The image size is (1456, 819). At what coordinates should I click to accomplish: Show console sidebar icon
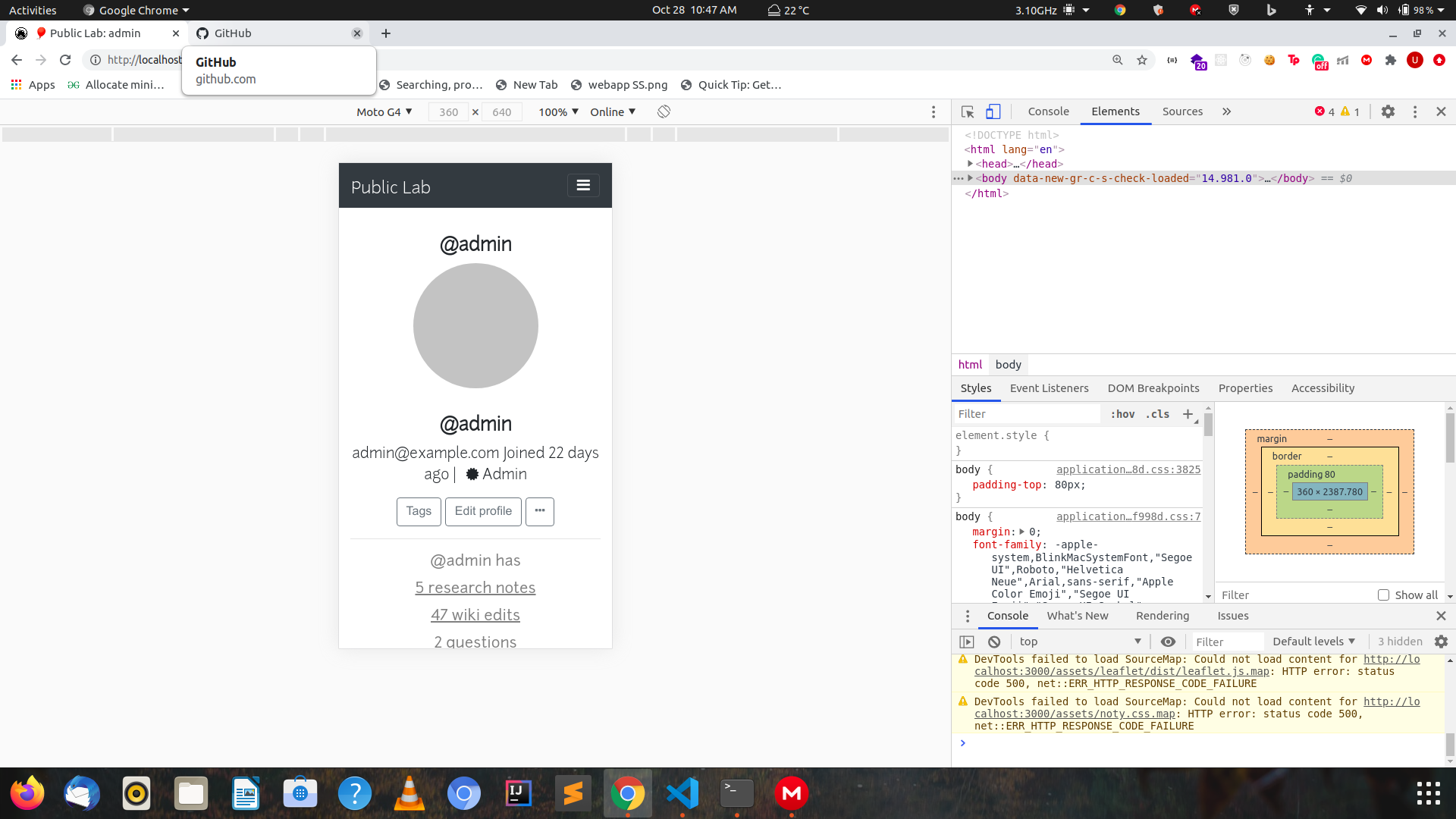pyautogui.click(x=967, y=642)
